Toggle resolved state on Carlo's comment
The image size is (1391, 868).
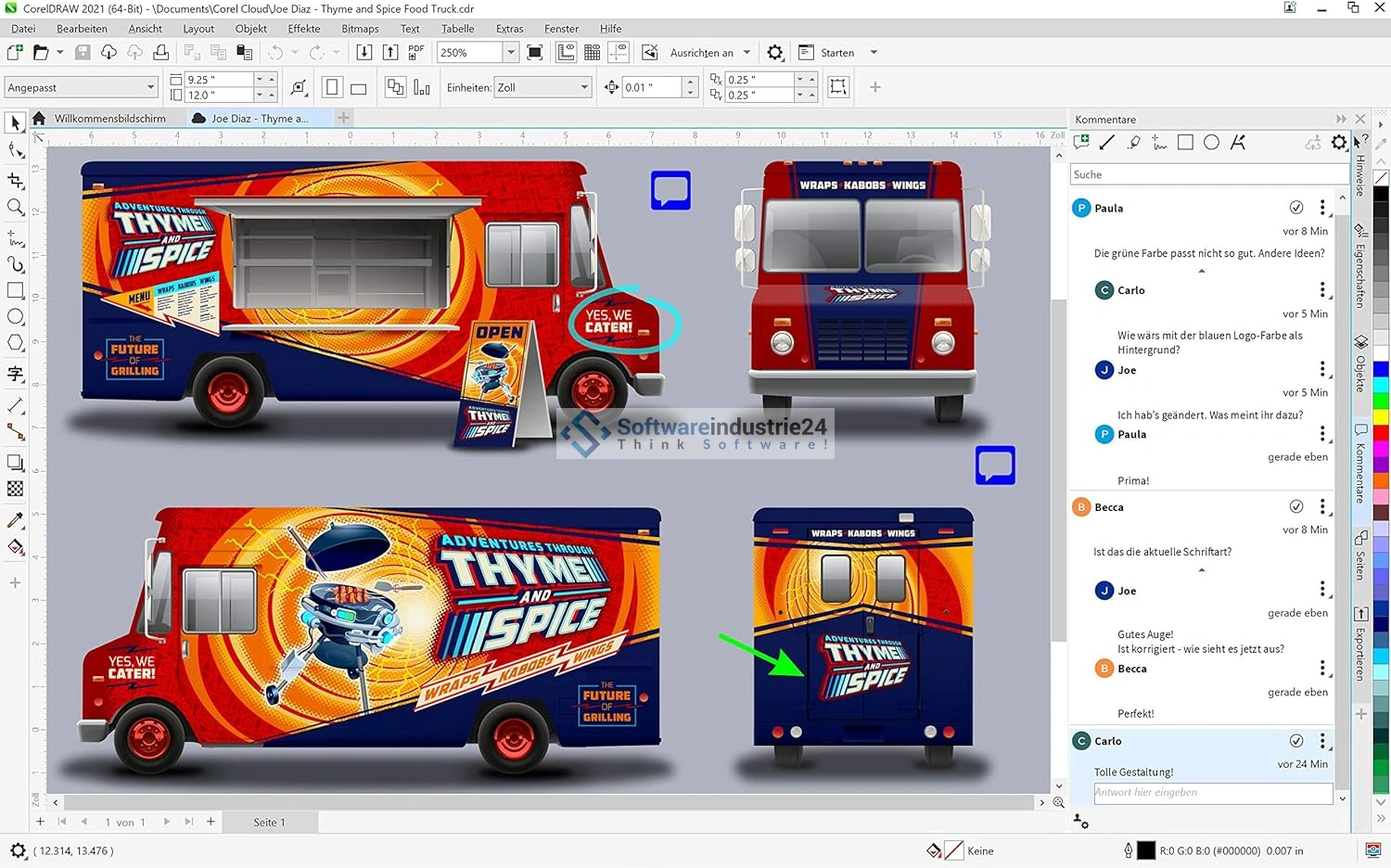click(x=1296, y=740)
